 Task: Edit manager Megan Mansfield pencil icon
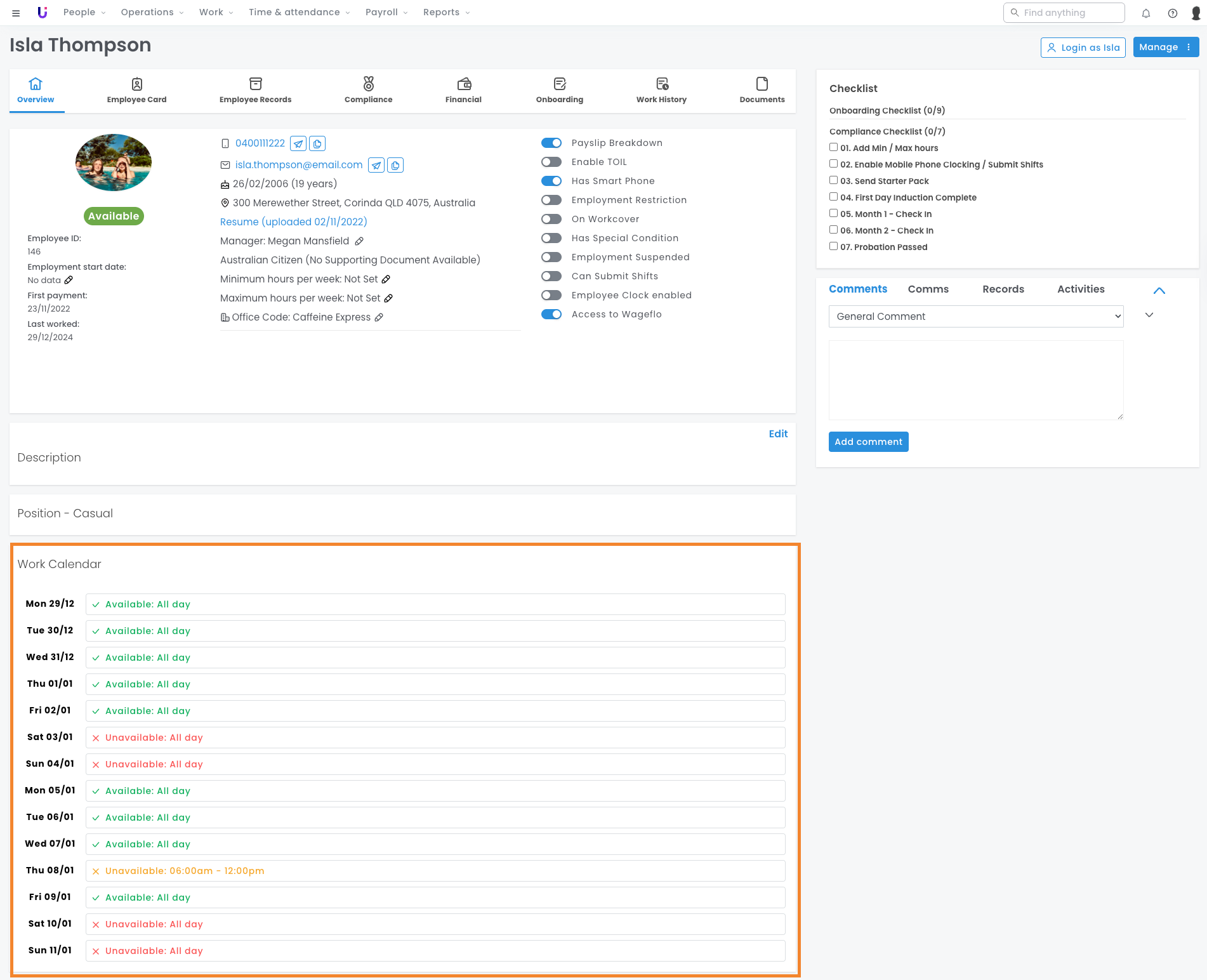pyautogui.click(x=359, y=241)
